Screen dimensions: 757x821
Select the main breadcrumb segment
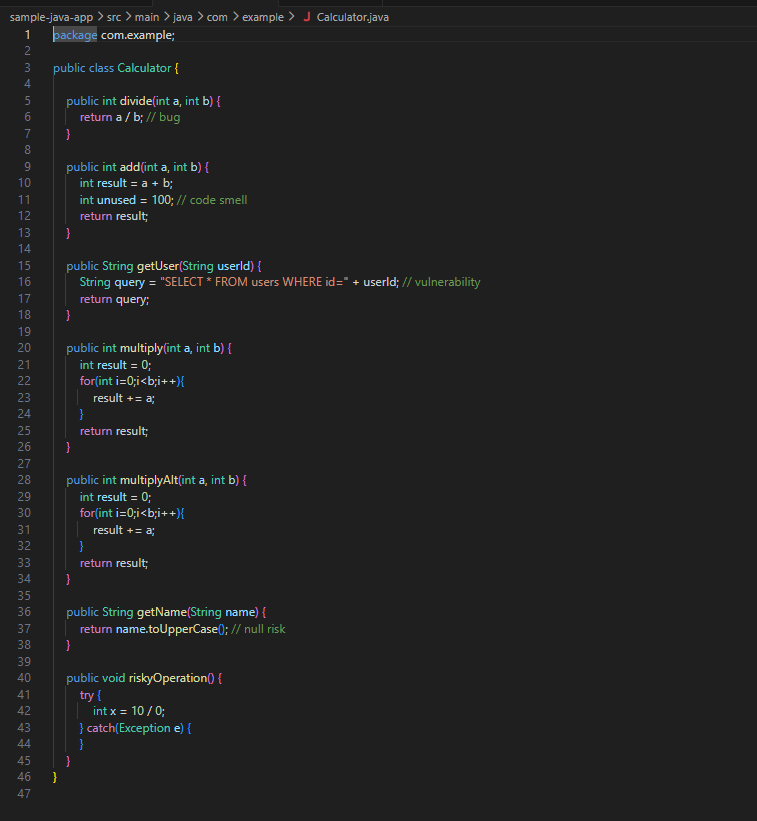click(147, 17)
